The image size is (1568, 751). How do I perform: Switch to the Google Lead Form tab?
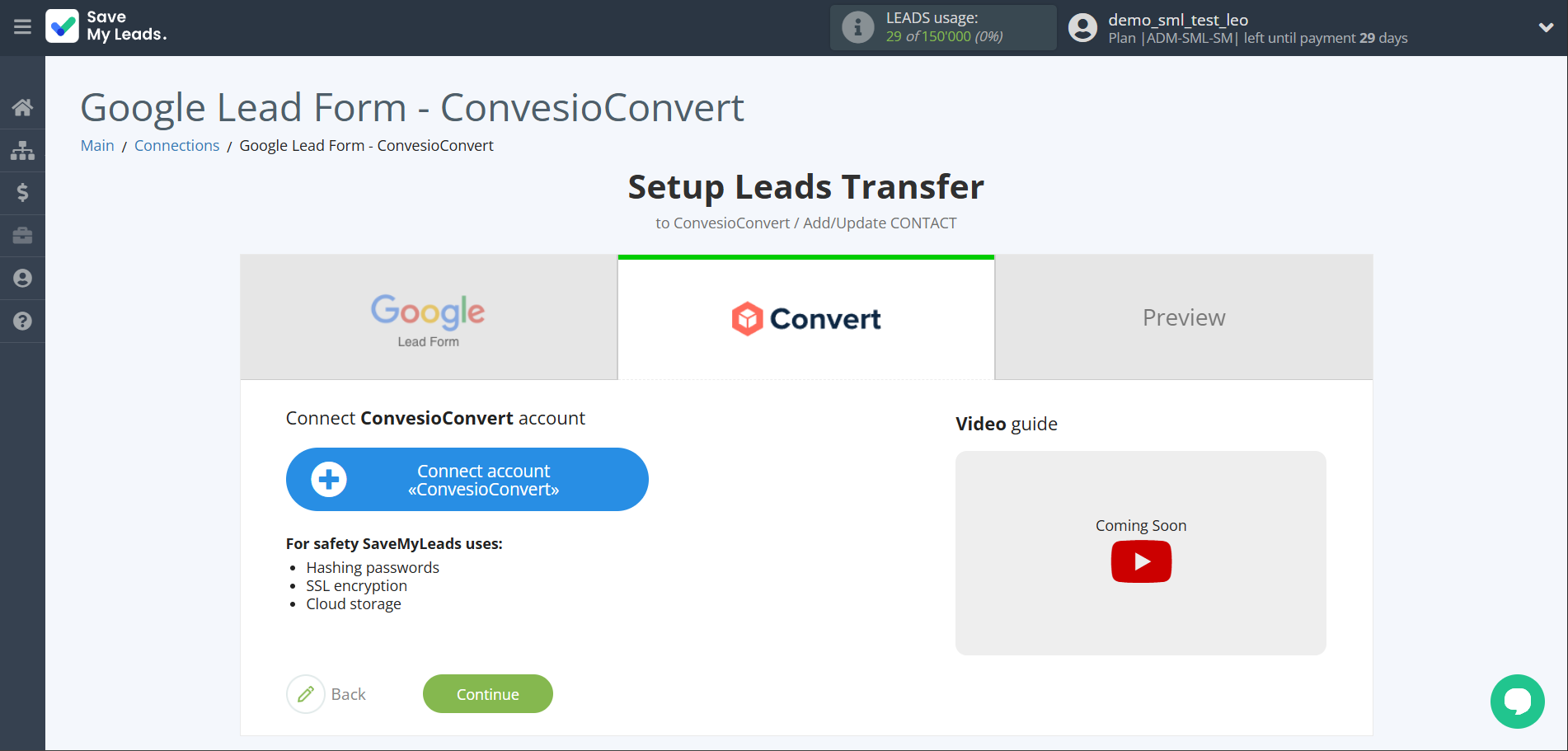[x=429, y=317]
